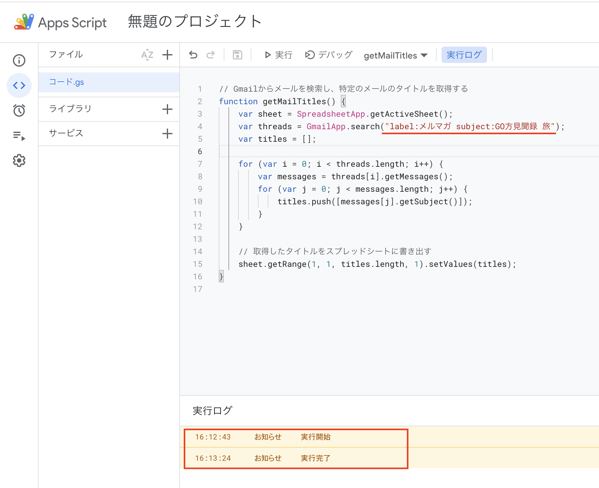Place cursor on empty line 6 of code
Viewport: 599px width, 488px height.
[x=409, y=151]
